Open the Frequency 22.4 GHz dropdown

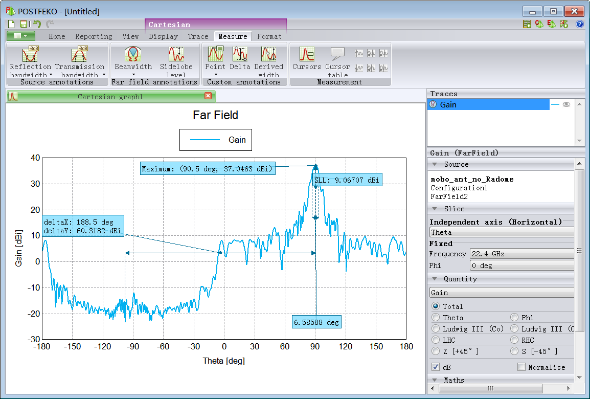(522, 254)
